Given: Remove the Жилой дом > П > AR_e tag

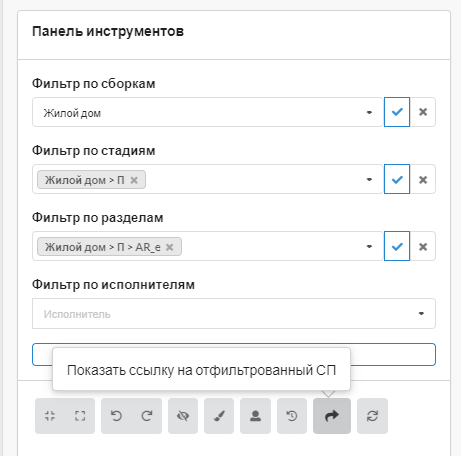Looking at the screenshot, I should [170, 247].
